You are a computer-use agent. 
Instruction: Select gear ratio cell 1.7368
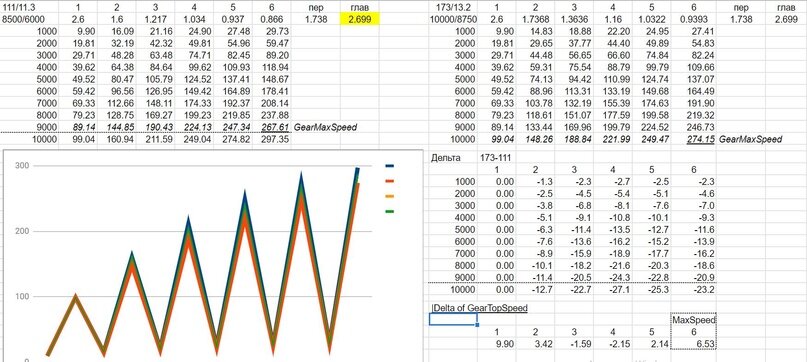(x=535, y=20)
